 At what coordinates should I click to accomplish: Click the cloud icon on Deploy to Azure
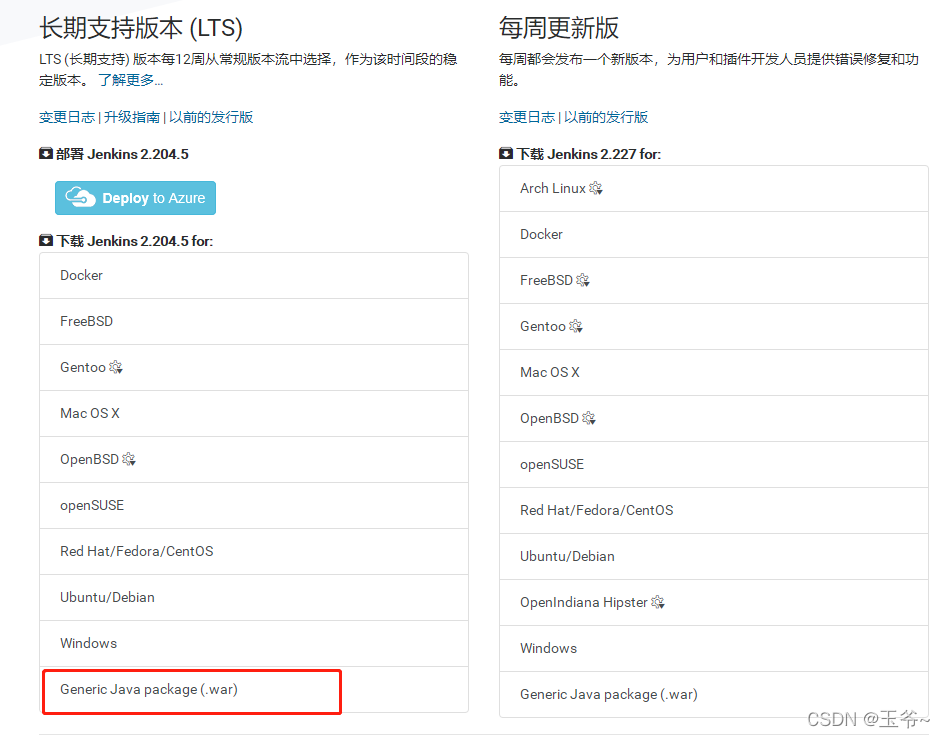[x=80, y=197]
